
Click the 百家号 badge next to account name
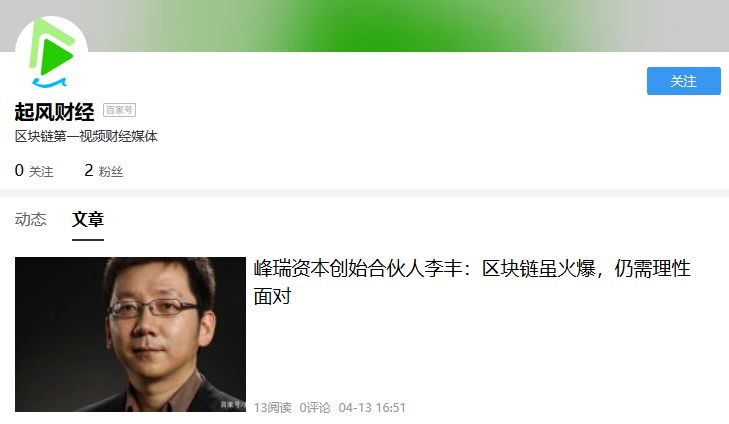[119, 110]
